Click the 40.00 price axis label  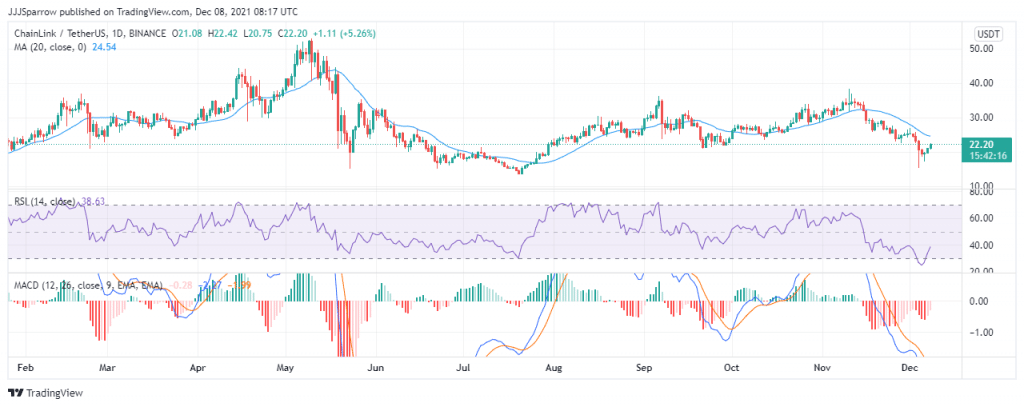click(982, 83)
